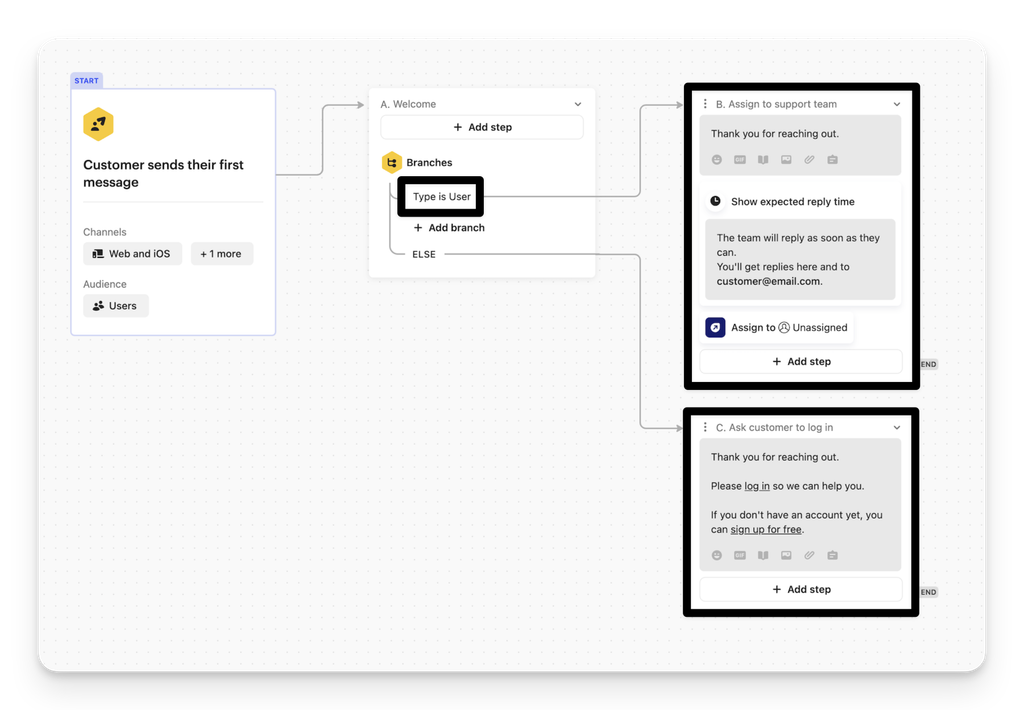
Task: Collapse B. Assign to support team chevron
Action: tap(897, 104)
